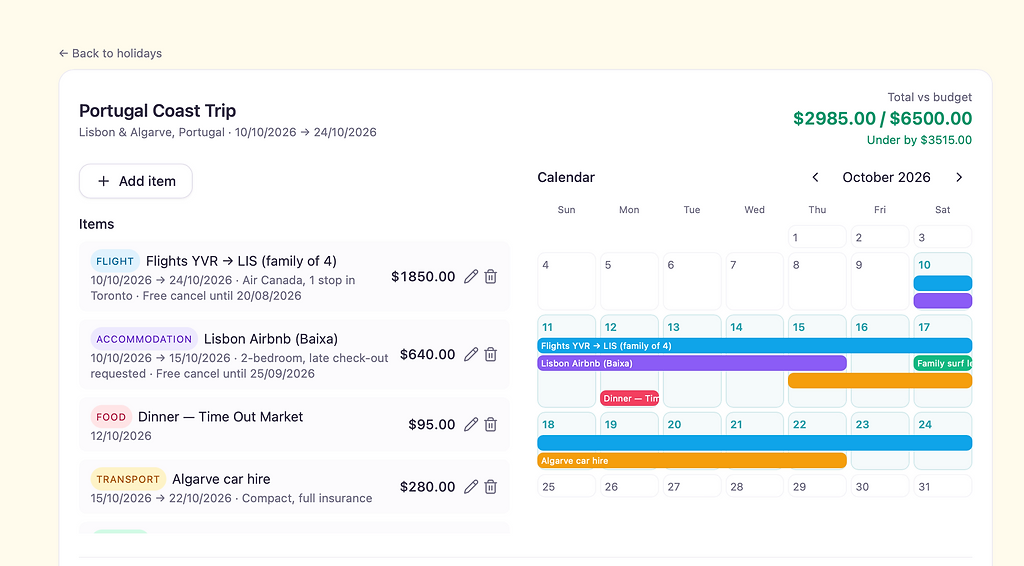This screenshot has height=566, width=1024.
Task: Select October 9 calendar cell
Action: [880, 281]
